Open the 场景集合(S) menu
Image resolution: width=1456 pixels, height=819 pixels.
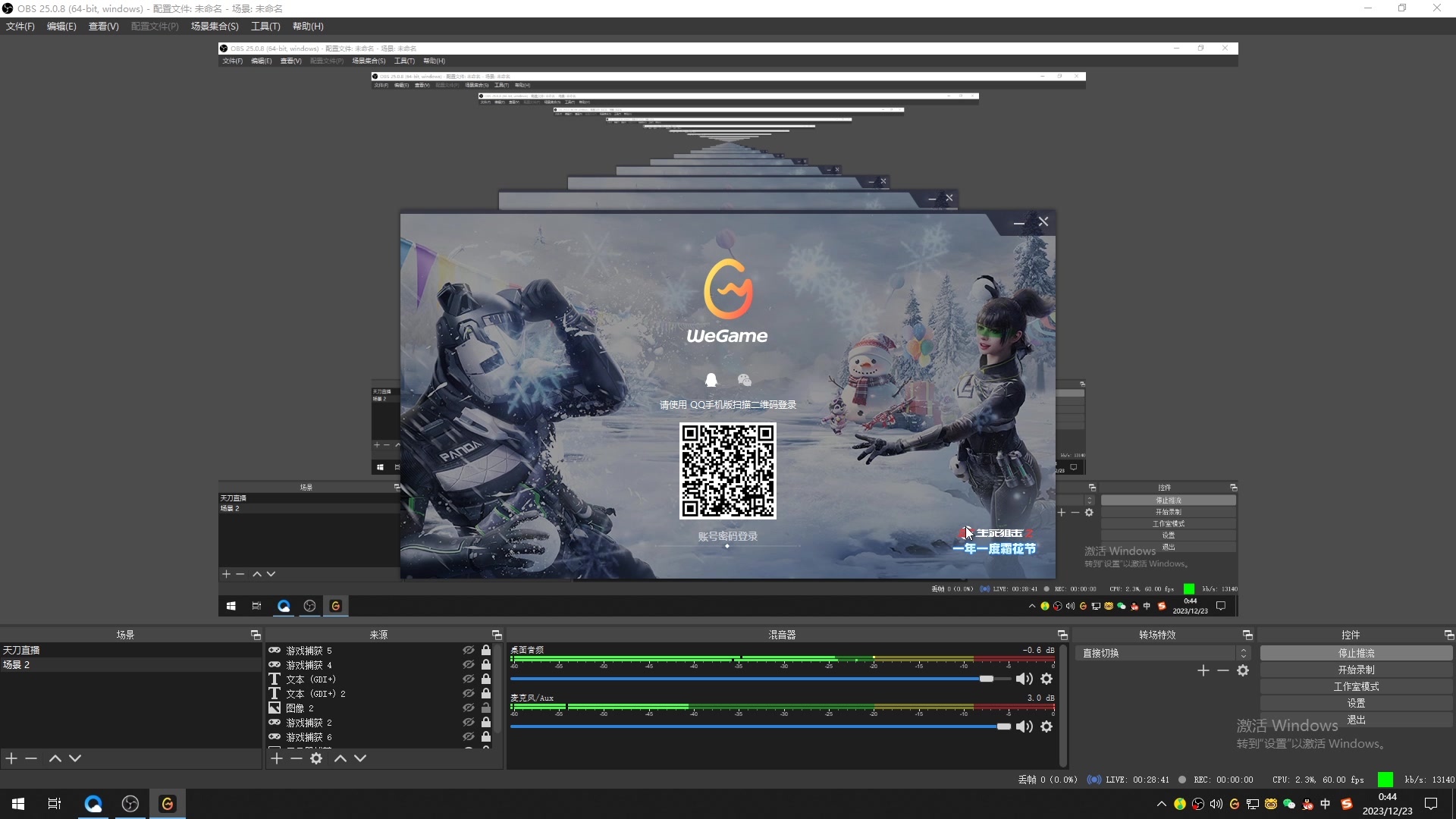tap(215, 27)
